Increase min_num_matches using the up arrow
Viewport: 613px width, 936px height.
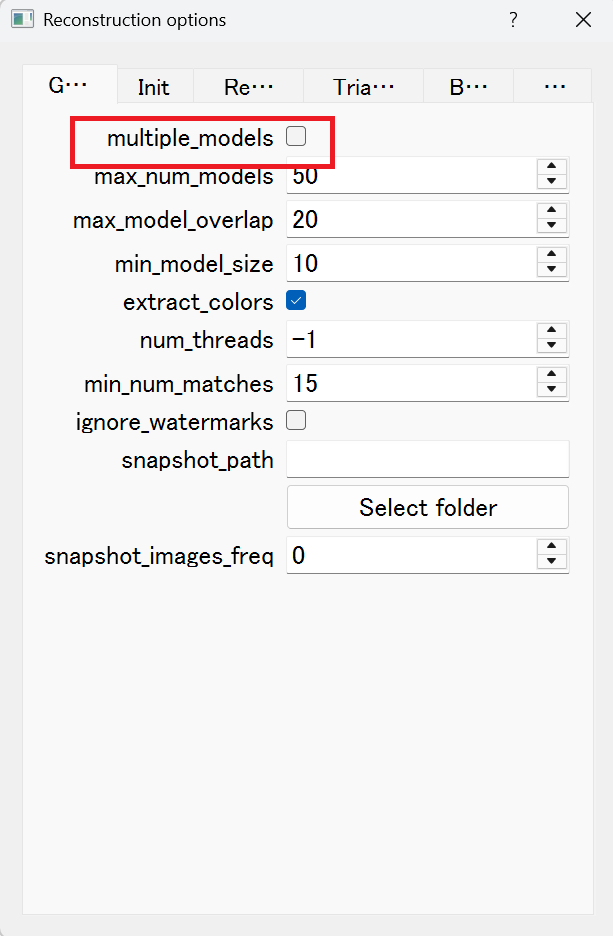(x=552, y=375)
